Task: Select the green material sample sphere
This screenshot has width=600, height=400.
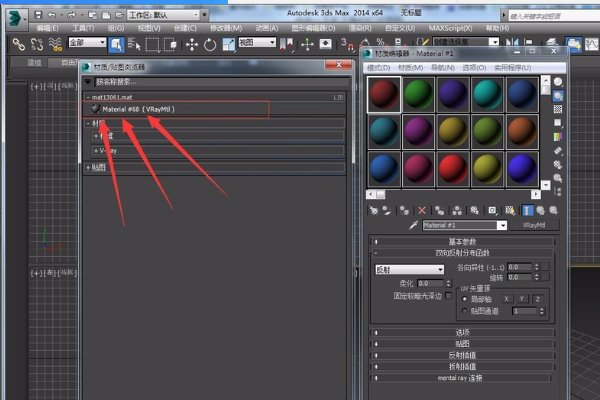Action: 418,94
